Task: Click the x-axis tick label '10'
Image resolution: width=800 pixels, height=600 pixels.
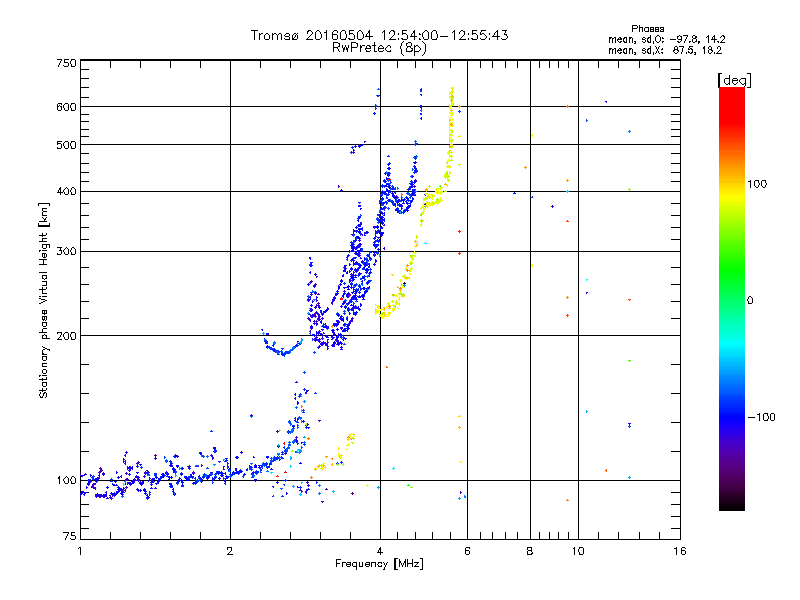Action: click(578, 551)
